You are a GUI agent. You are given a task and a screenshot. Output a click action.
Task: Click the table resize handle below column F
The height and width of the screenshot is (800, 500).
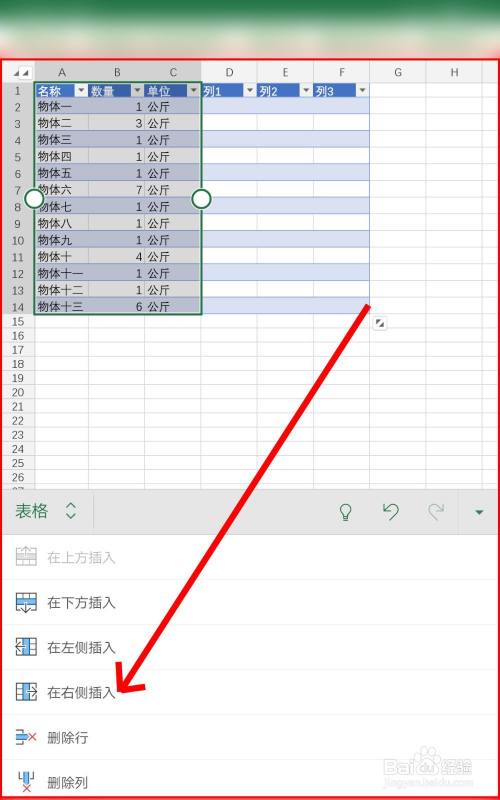(380, 323)
